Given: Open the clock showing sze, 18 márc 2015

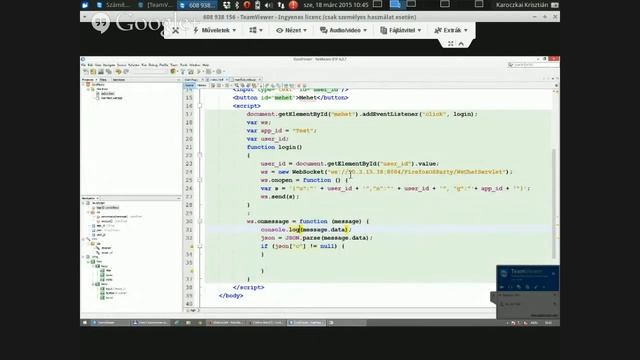Looking at the screenshot, I should (336, 5).
